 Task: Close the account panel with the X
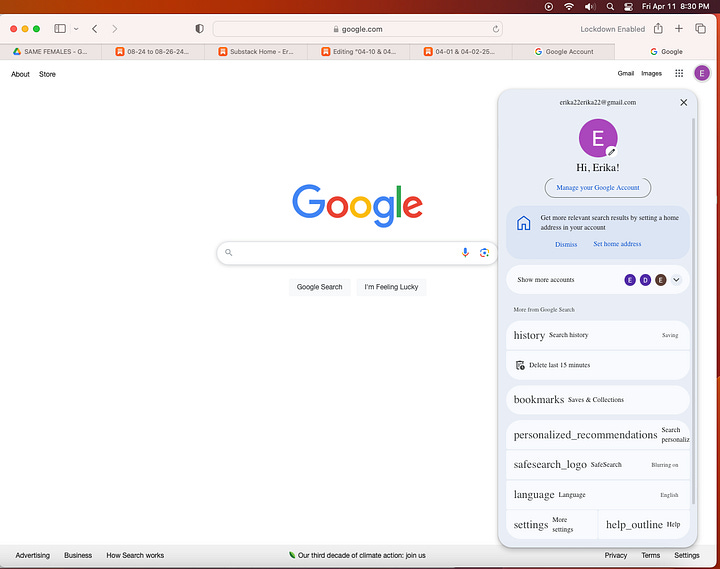(x=684, y=102)
